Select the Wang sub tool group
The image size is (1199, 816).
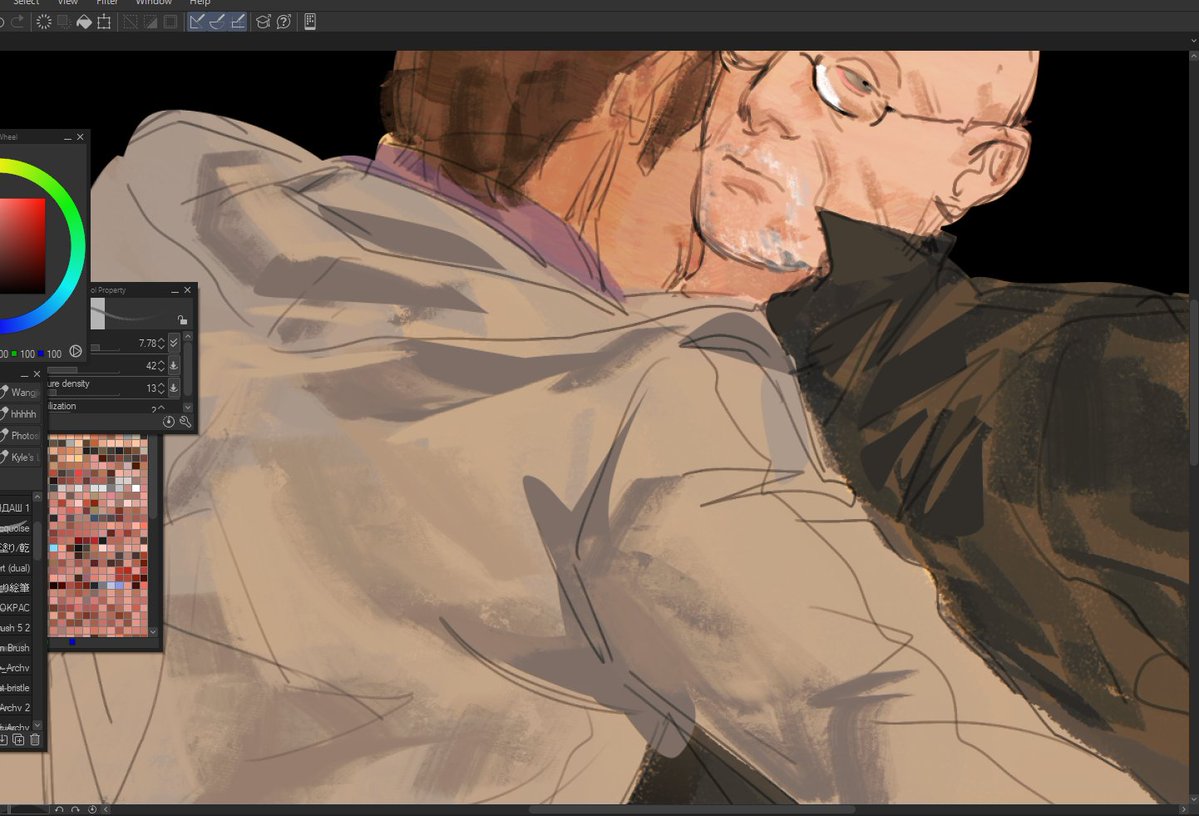(x=20, y=392)
